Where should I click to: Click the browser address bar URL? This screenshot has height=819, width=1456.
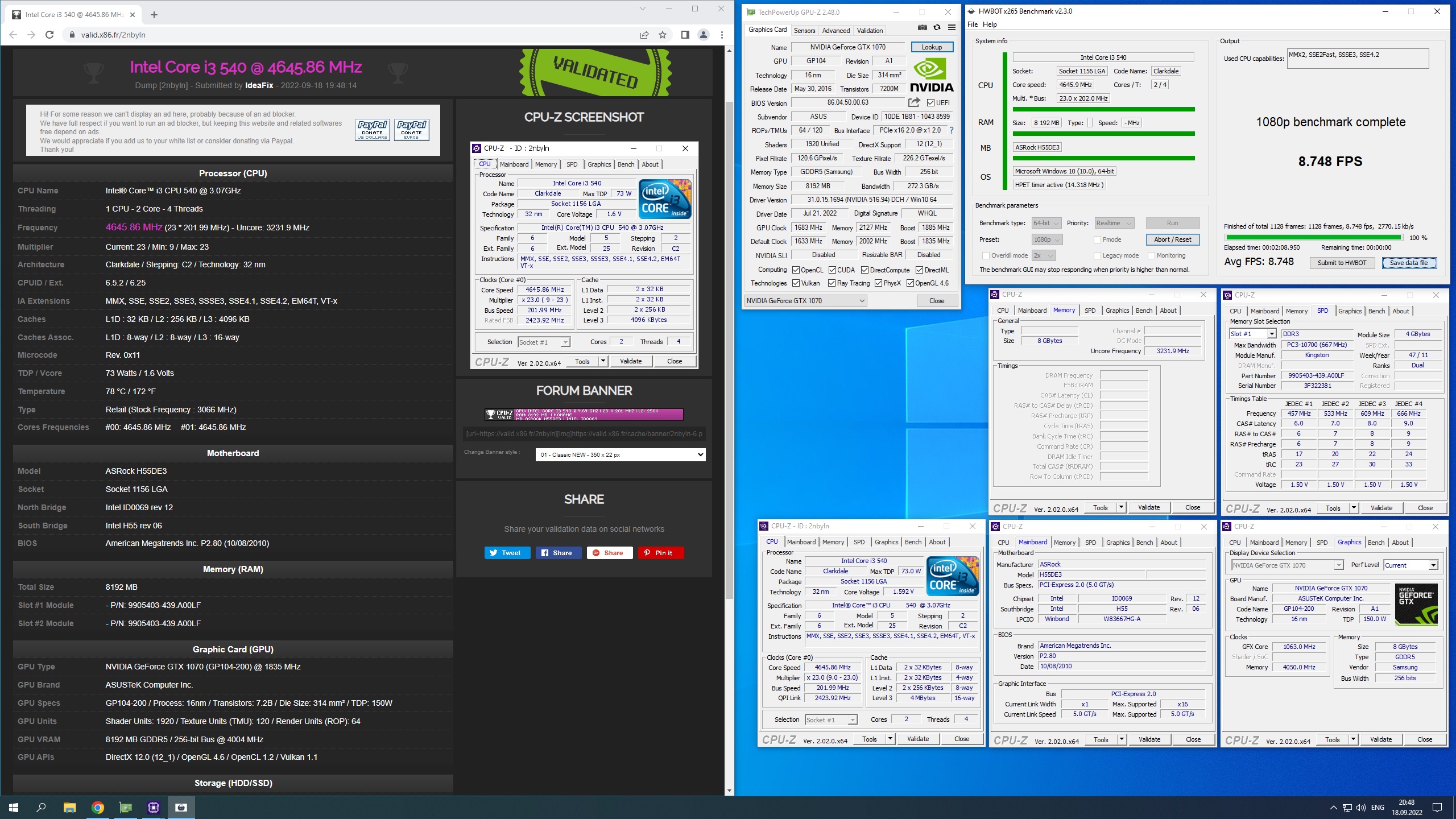[113, 35]
